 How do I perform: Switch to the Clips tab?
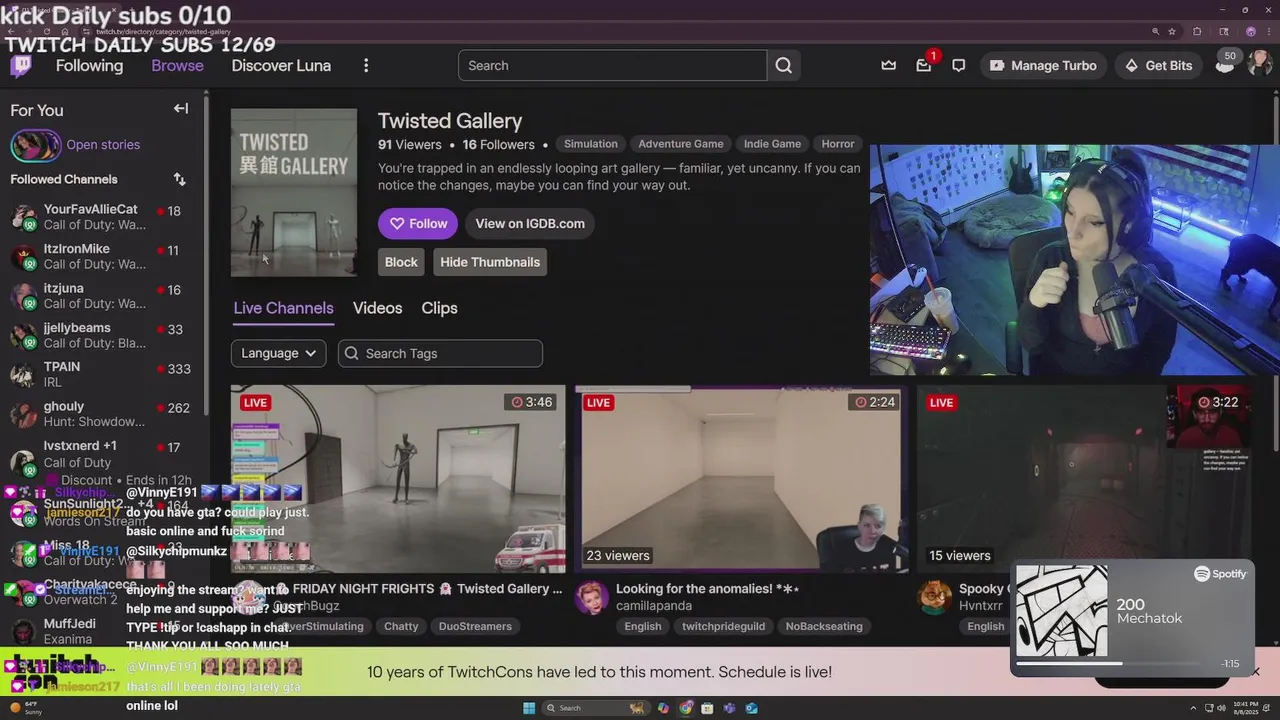[x=439, y=308]
